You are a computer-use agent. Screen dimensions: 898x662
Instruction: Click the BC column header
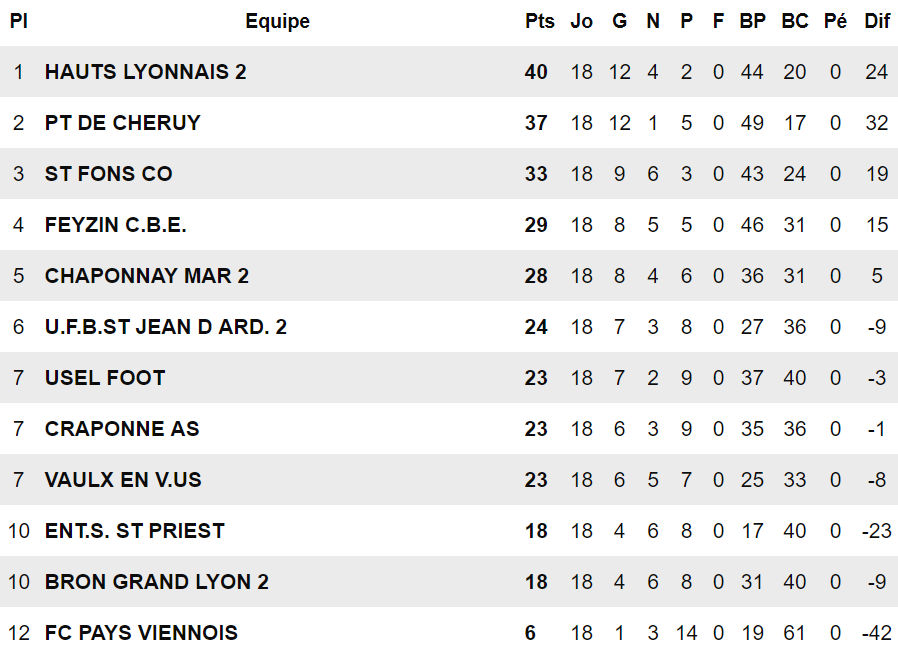(x=794, y=21)
